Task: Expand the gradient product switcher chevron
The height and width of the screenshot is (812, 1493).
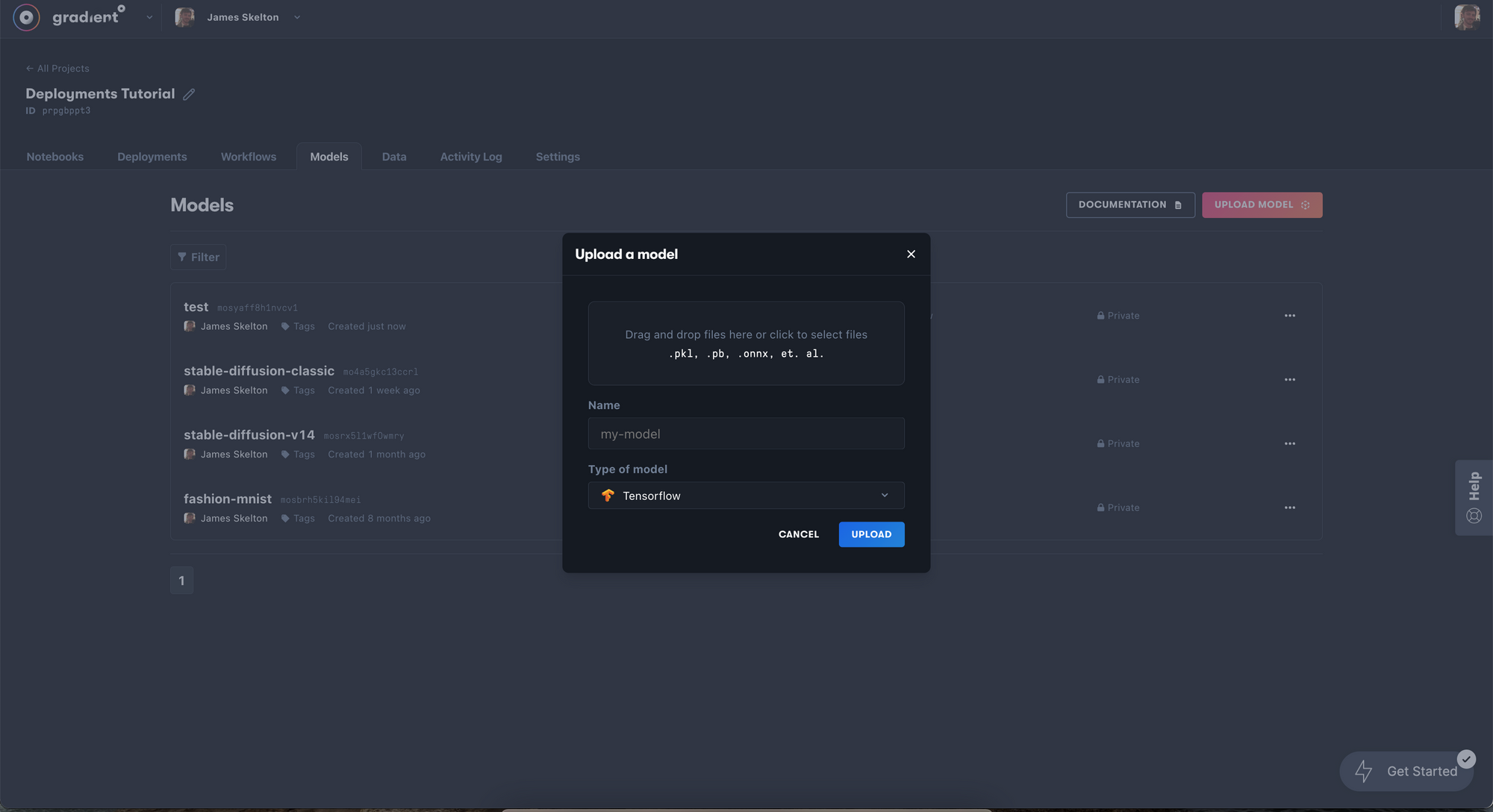Action: click(149, 17)
